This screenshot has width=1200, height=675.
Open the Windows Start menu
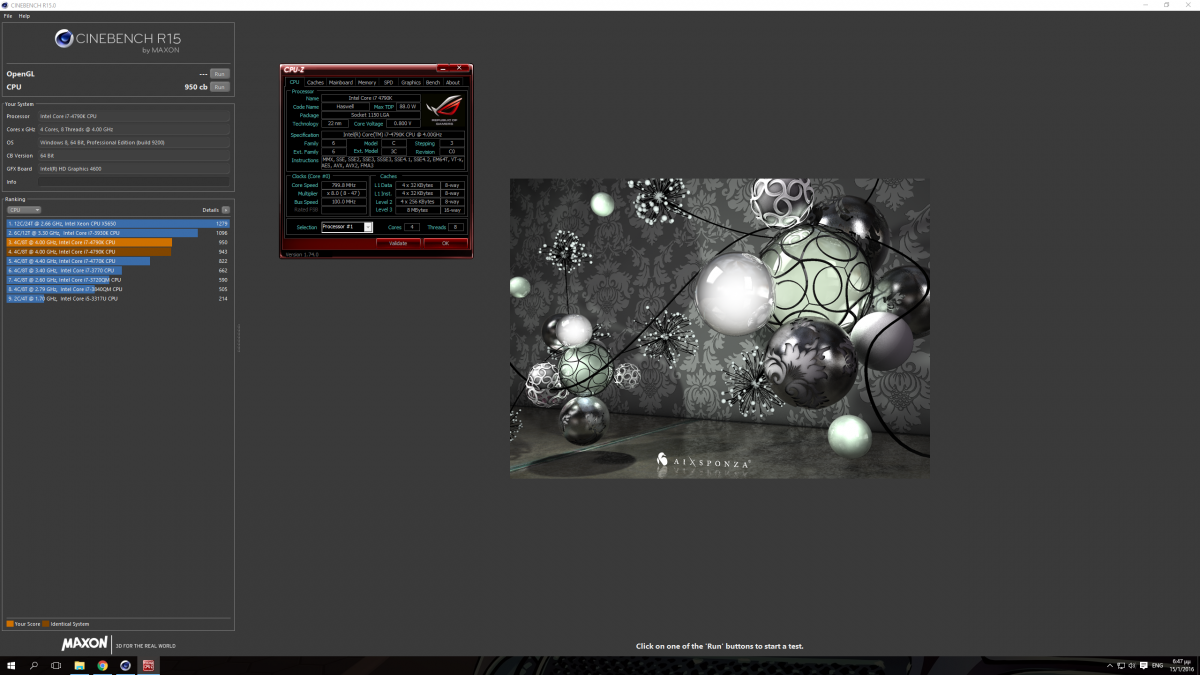(12, 665)
